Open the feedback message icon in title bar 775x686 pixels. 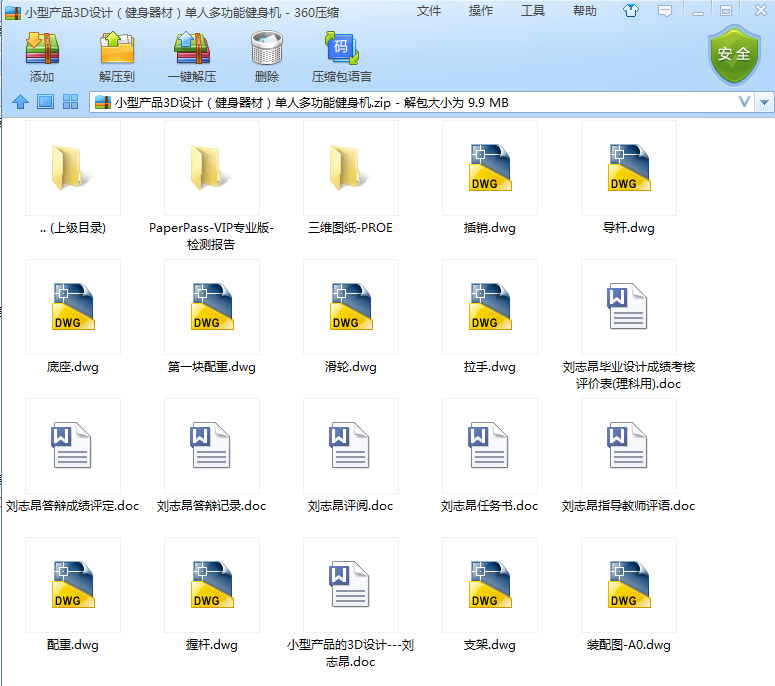coord(665,11)
